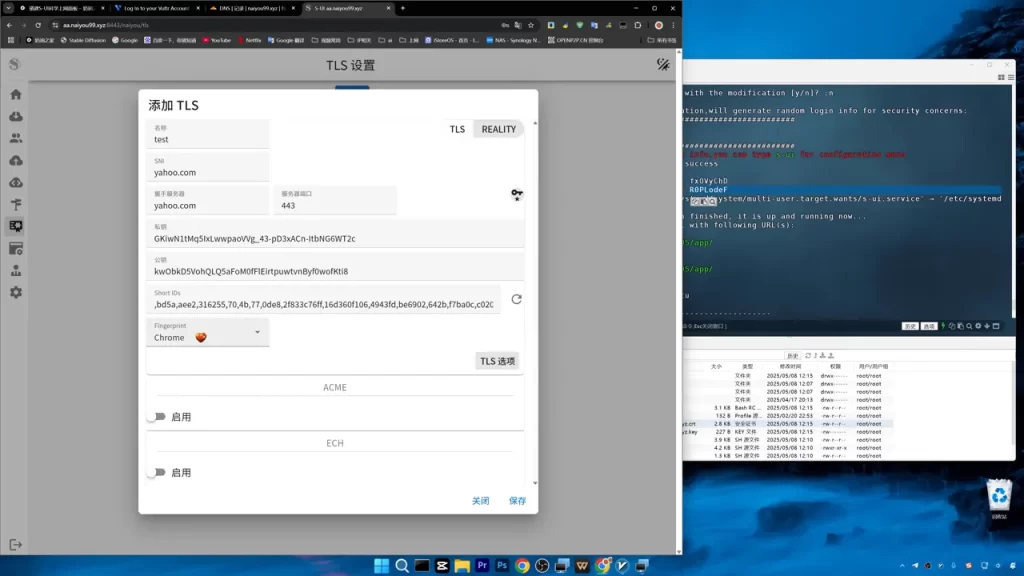
Task: Open Photoshop from the taskbar
Action: coord(502,565)
